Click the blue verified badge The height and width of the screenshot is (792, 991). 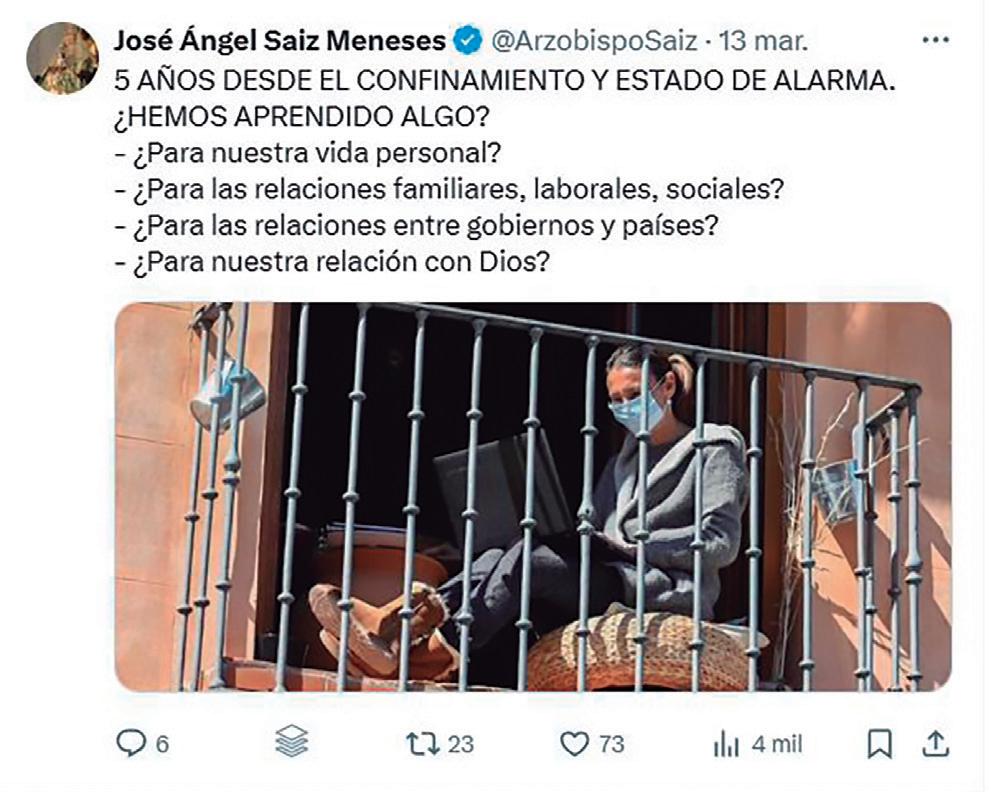[467, 41]
